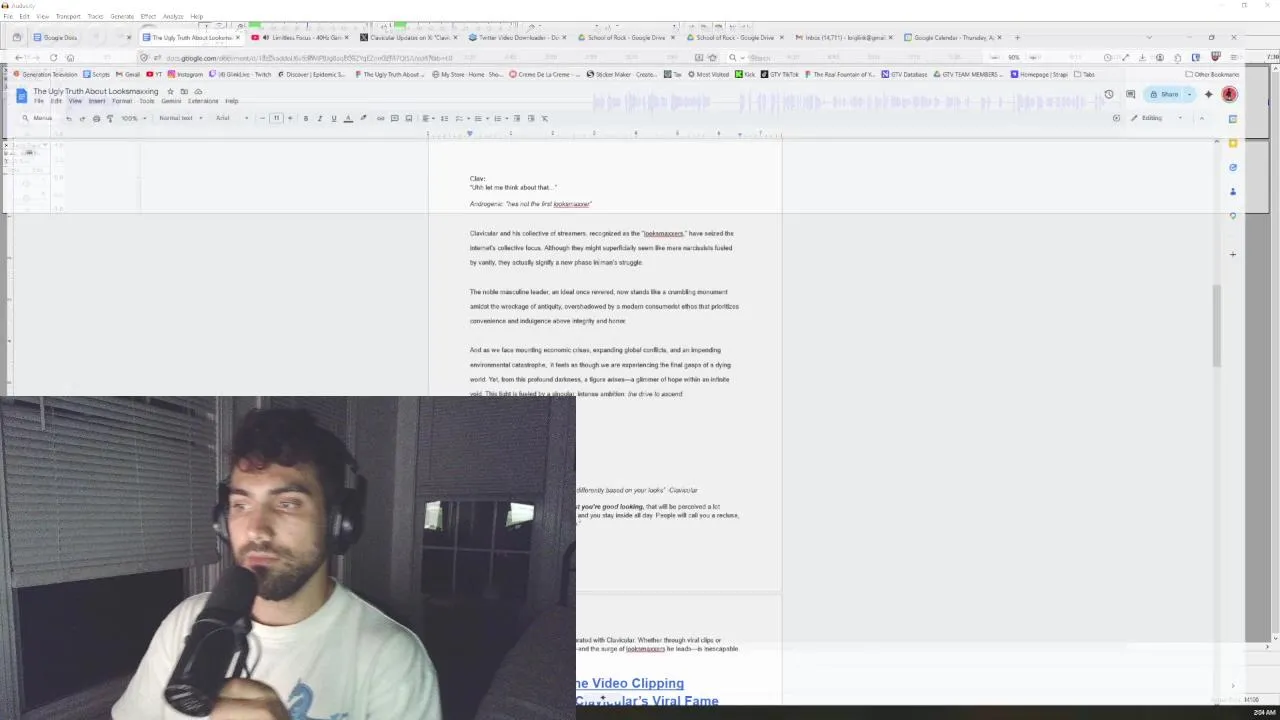Open line and paragraph spacing dropdown
The height and width of the screenshot is (720, 1280).
444,118
